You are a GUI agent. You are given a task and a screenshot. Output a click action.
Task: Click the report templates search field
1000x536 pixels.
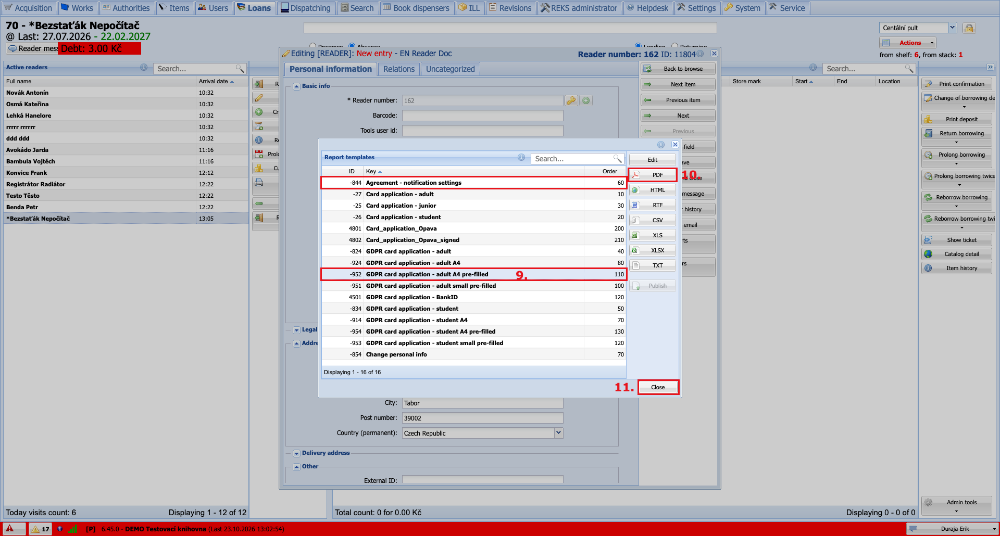pyautogui.click(x=573, y=158)
